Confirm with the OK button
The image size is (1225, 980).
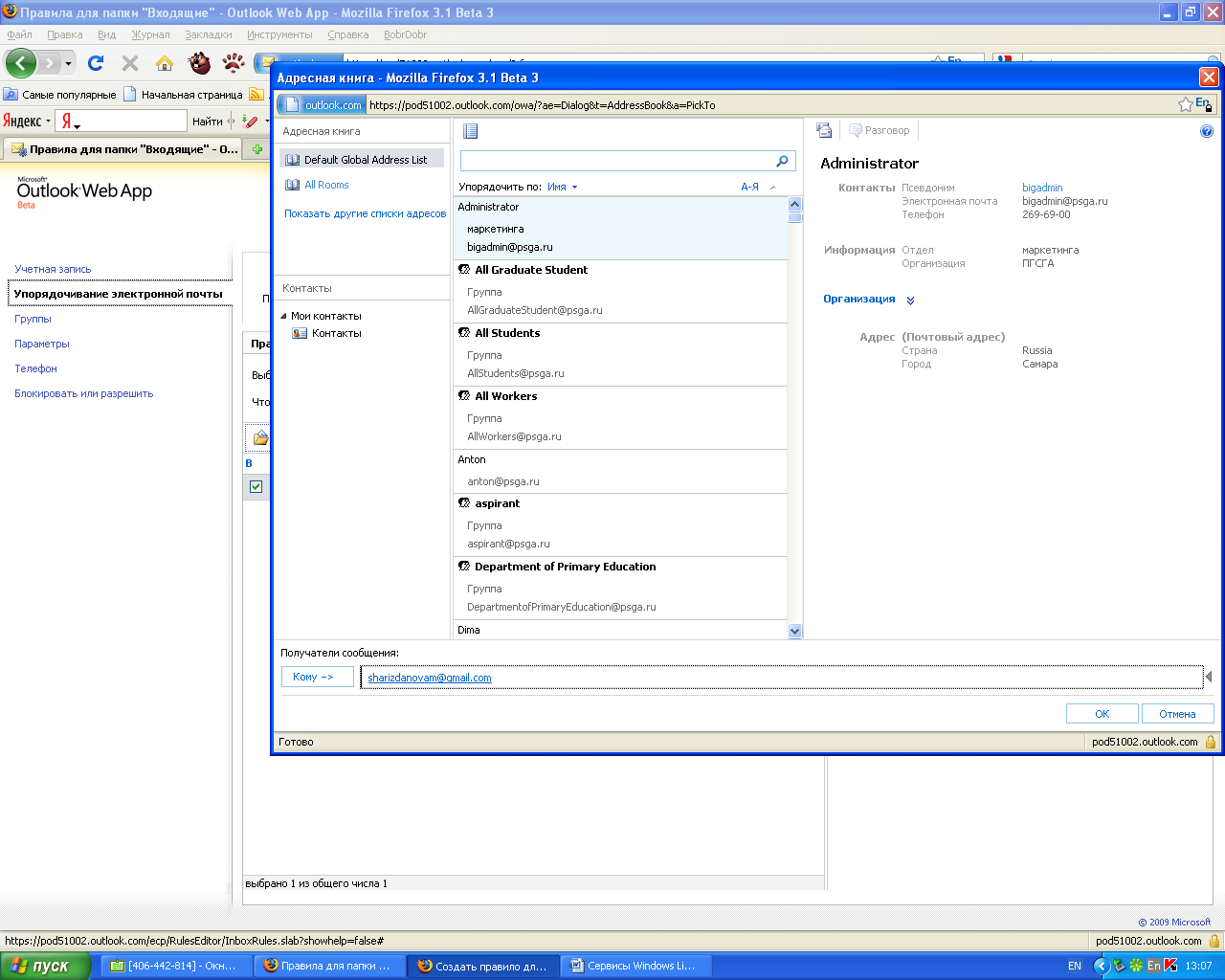point(1102,714)
